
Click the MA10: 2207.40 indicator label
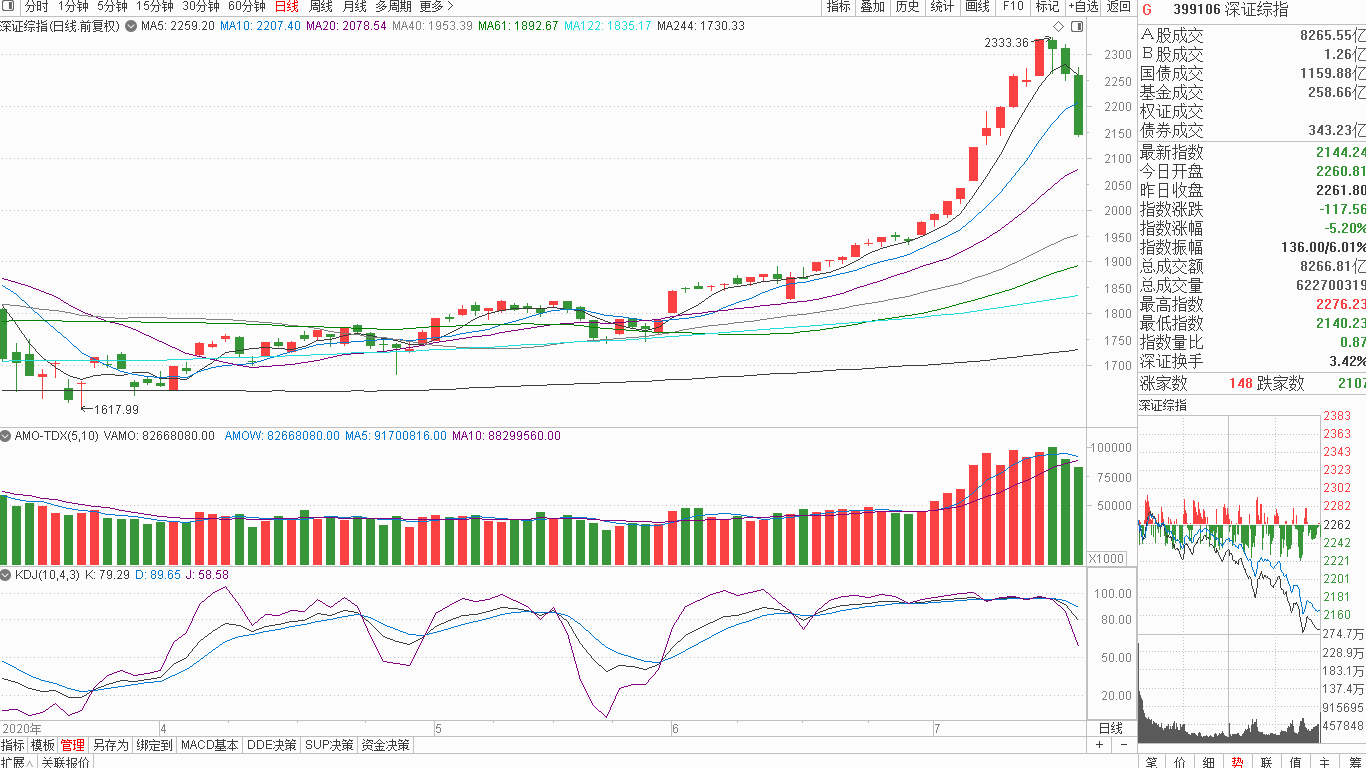coord(260,26)
